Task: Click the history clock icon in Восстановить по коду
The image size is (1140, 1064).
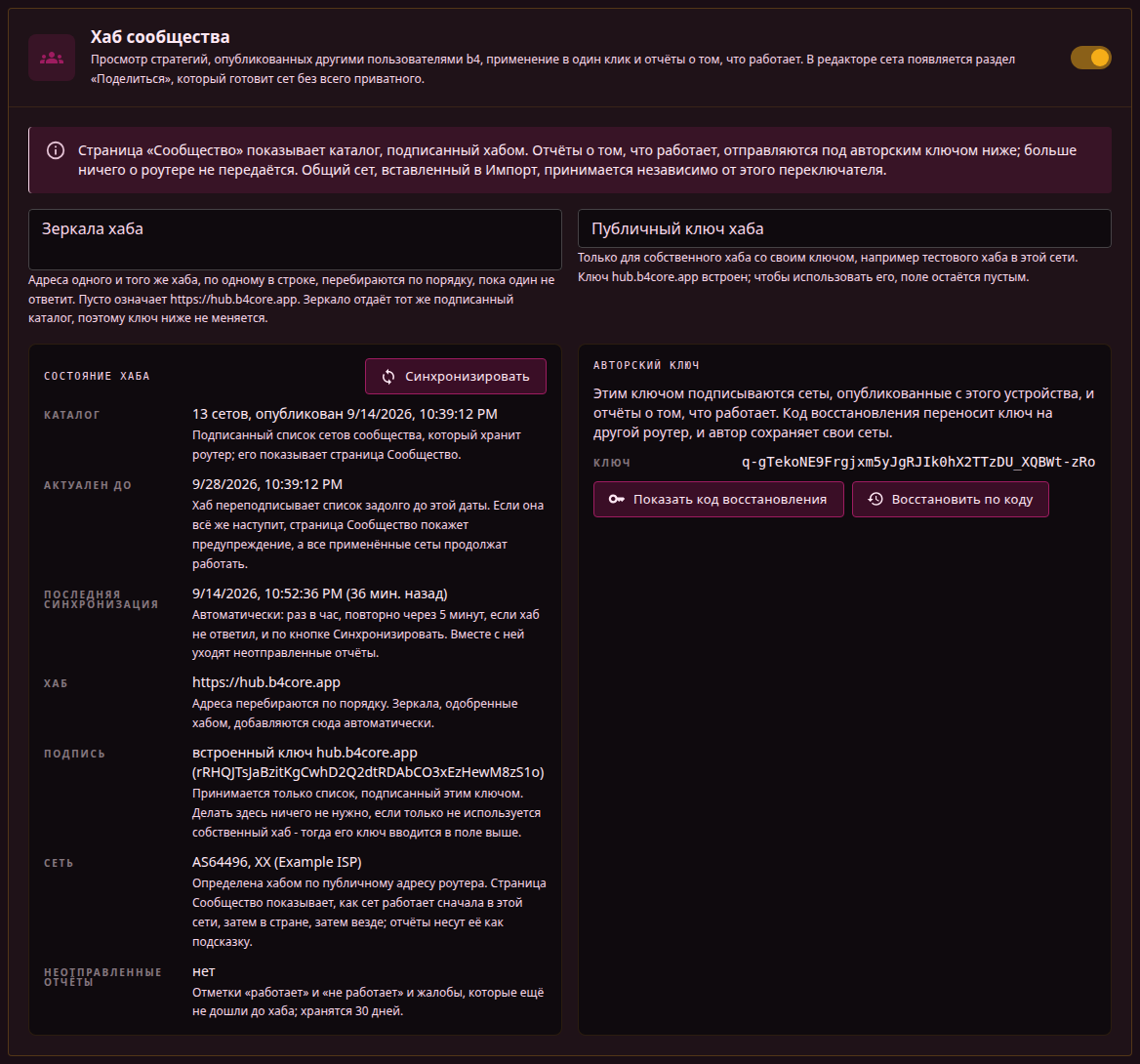Action: point(875,499)
